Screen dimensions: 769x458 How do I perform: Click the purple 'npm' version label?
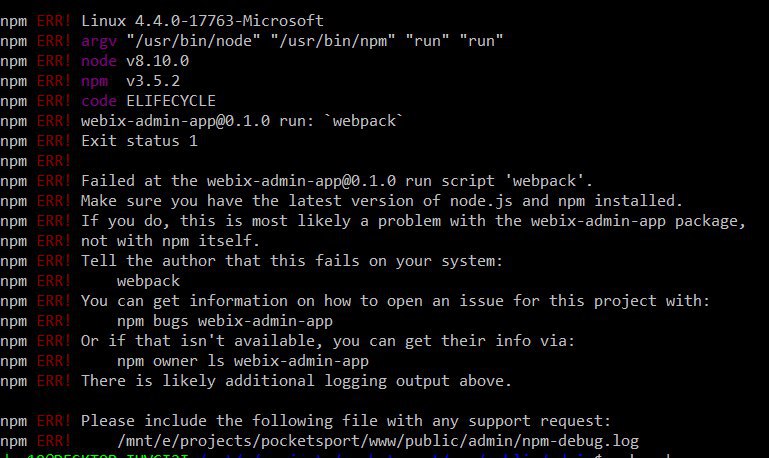pyautogui.click(x=94, y=81)
